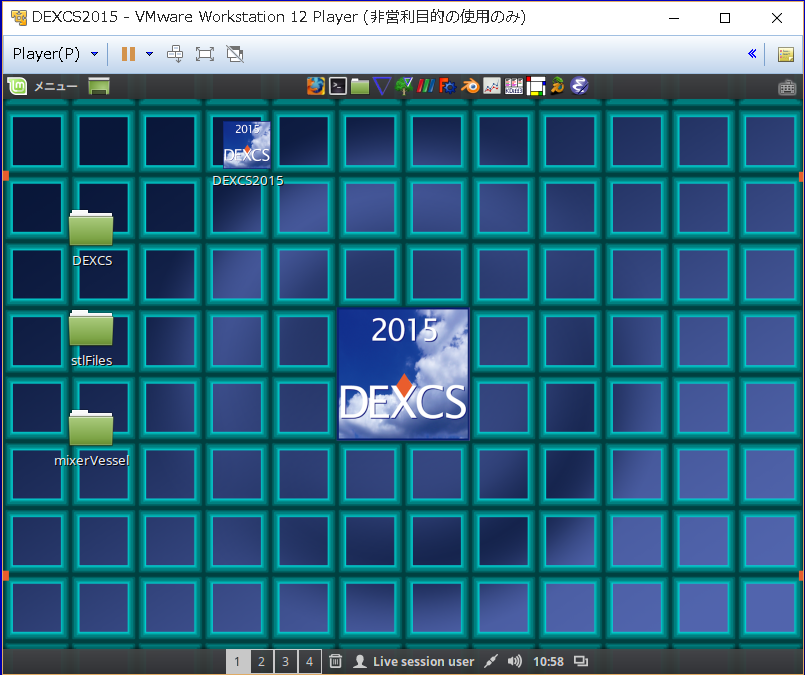Open the Linux Mint menu logo

[x=17, y=86]
